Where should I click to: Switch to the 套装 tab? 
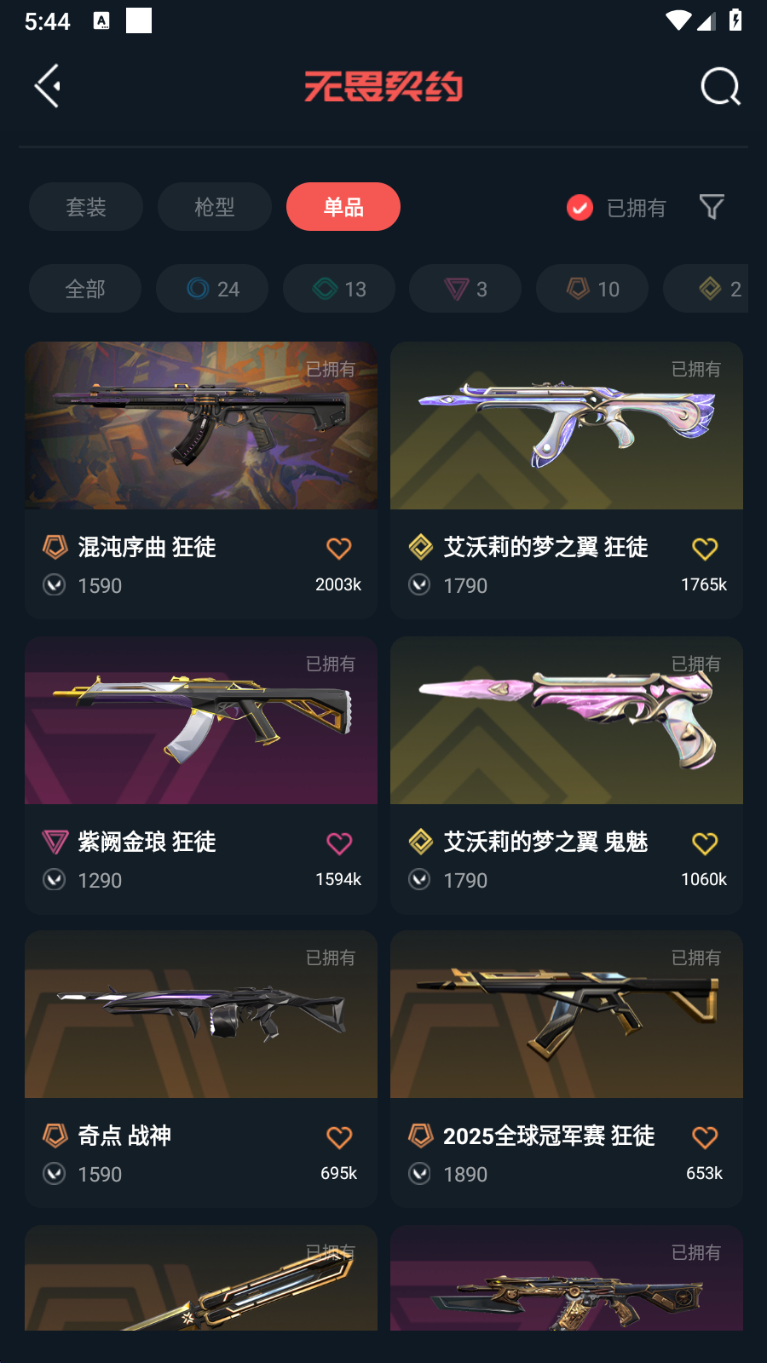(x=86, y=207)
